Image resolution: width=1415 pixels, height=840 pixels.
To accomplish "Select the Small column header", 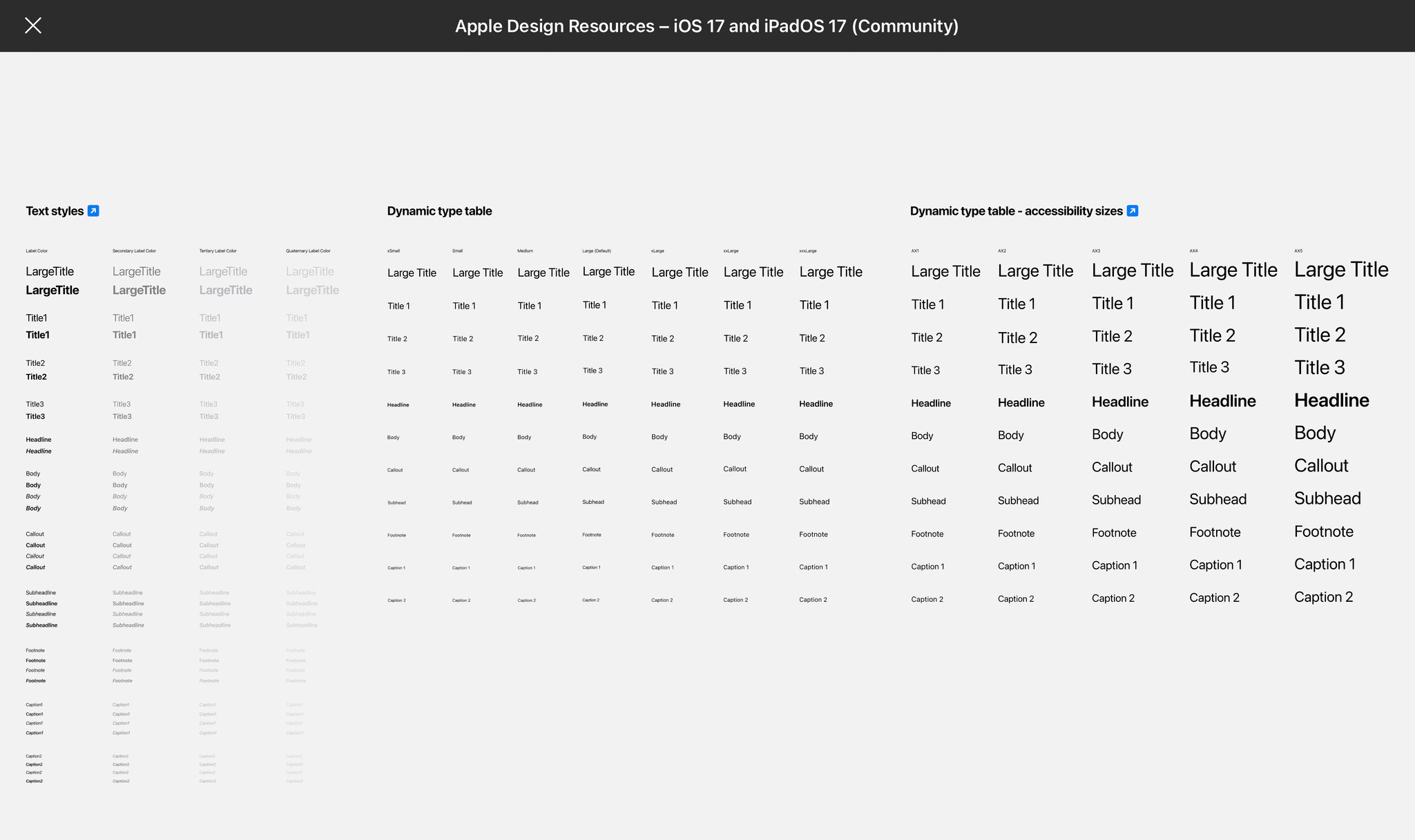I will coord(457,251).
